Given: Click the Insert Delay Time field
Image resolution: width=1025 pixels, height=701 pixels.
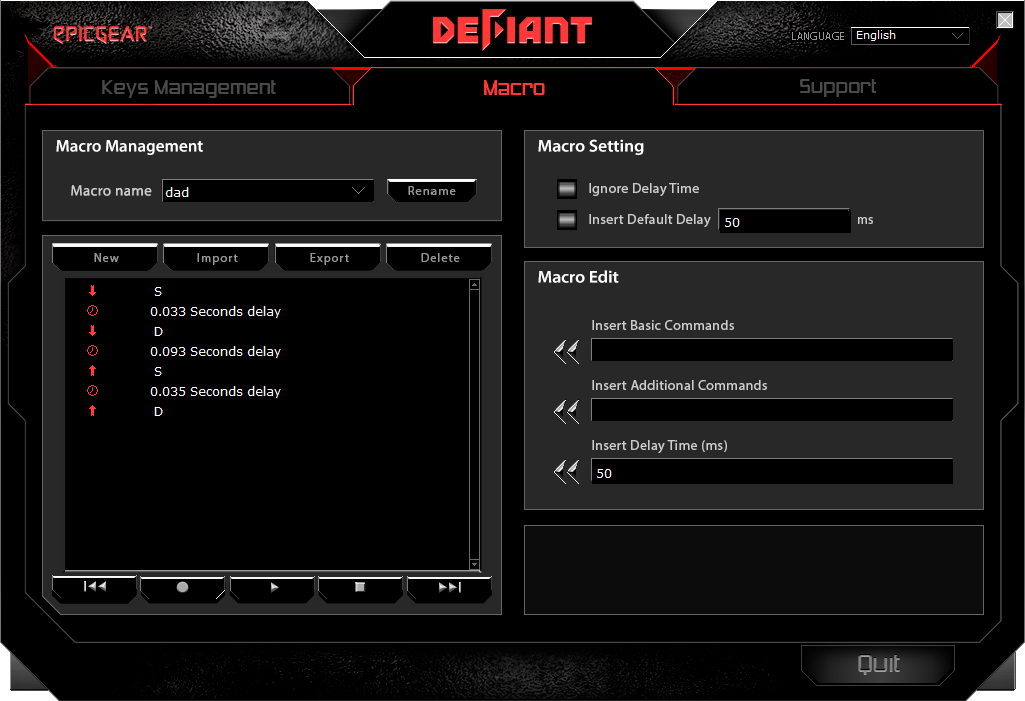Looking at the screenshot, I should click(771, 471).
